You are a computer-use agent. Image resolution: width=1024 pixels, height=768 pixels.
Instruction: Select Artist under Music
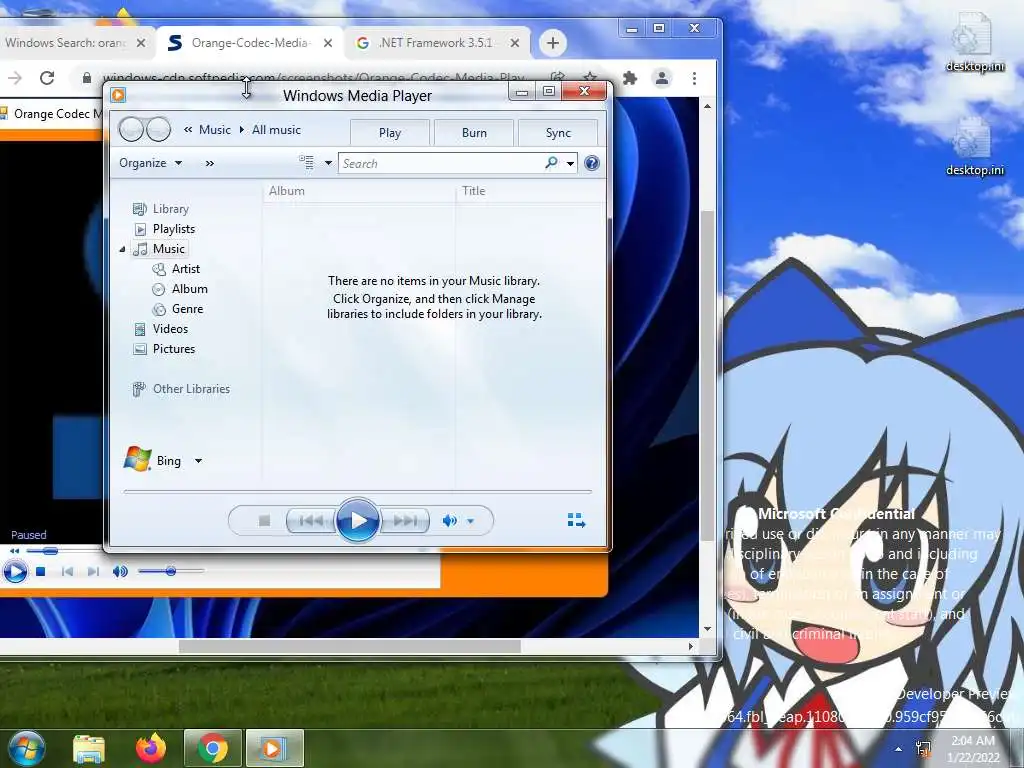(176, 268)
